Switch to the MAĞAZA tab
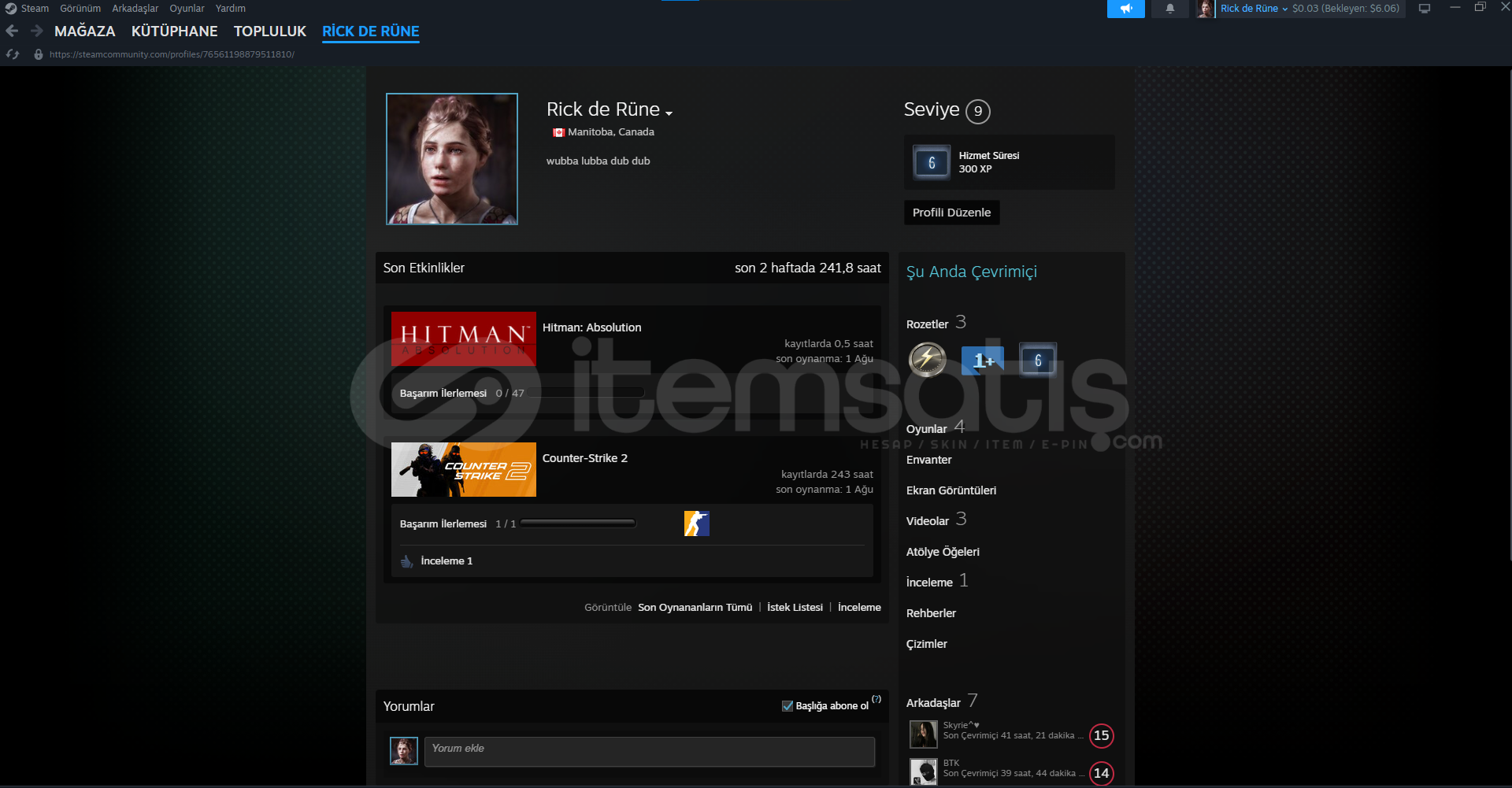The height and width of the screenshot is (788, 1512). pyautogui.click(x=84, y=31)
